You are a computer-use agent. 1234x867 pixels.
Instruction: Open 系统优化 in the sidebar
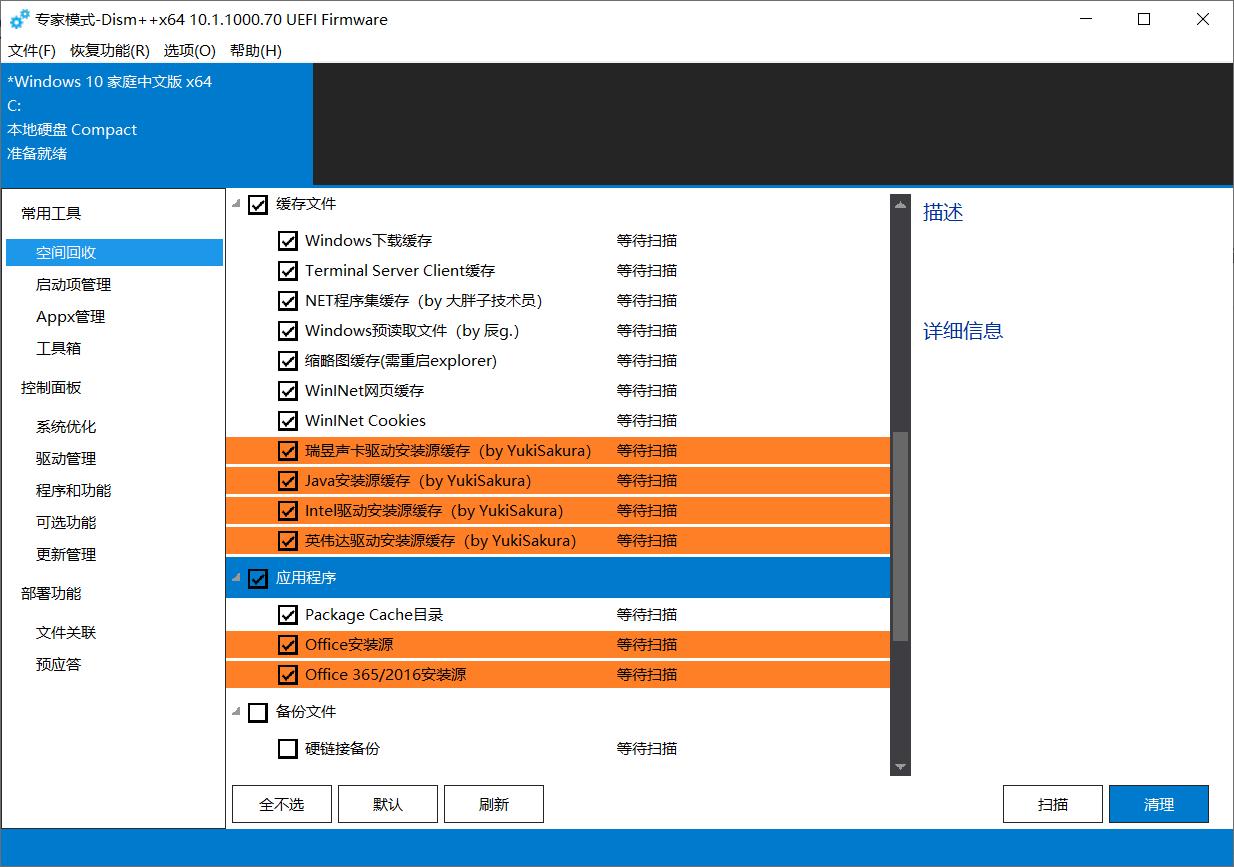pyautogui.click(x=66, y=426)
